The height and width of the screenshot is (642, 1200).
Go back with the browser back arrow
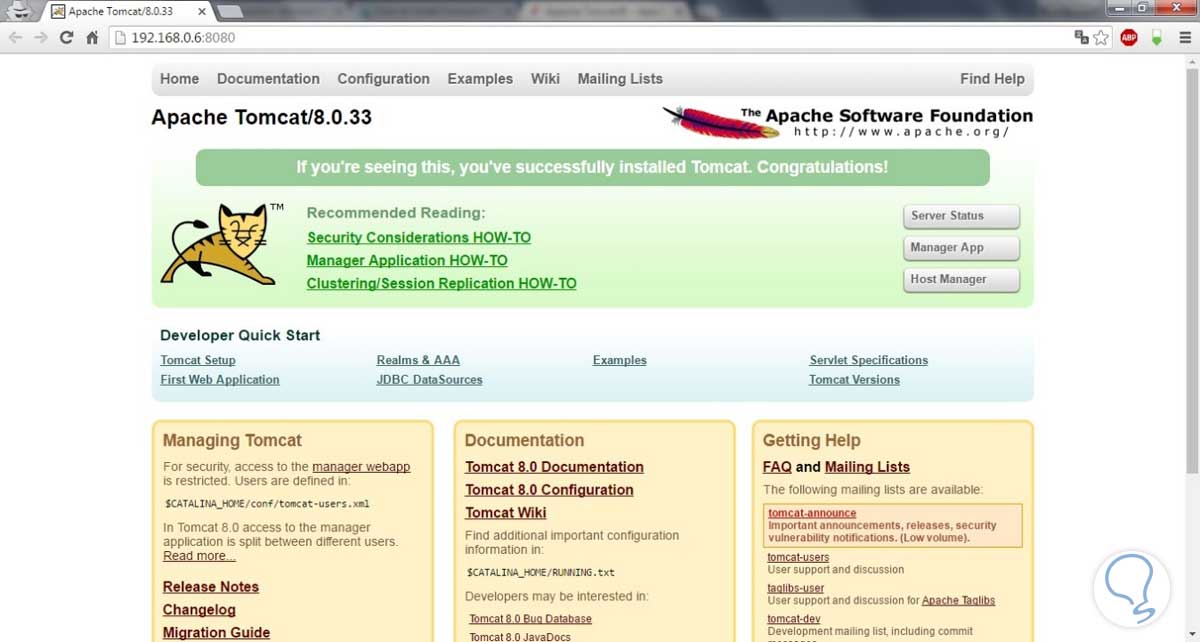[16, 38]
